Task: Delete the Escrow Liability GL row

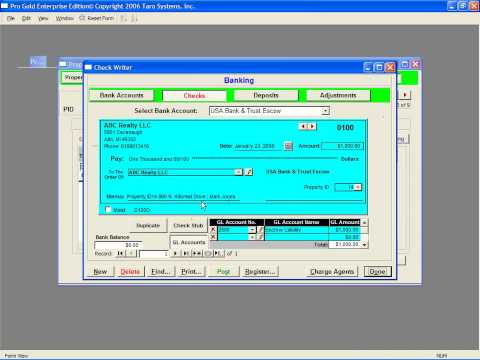Action: tap(213, 230)
